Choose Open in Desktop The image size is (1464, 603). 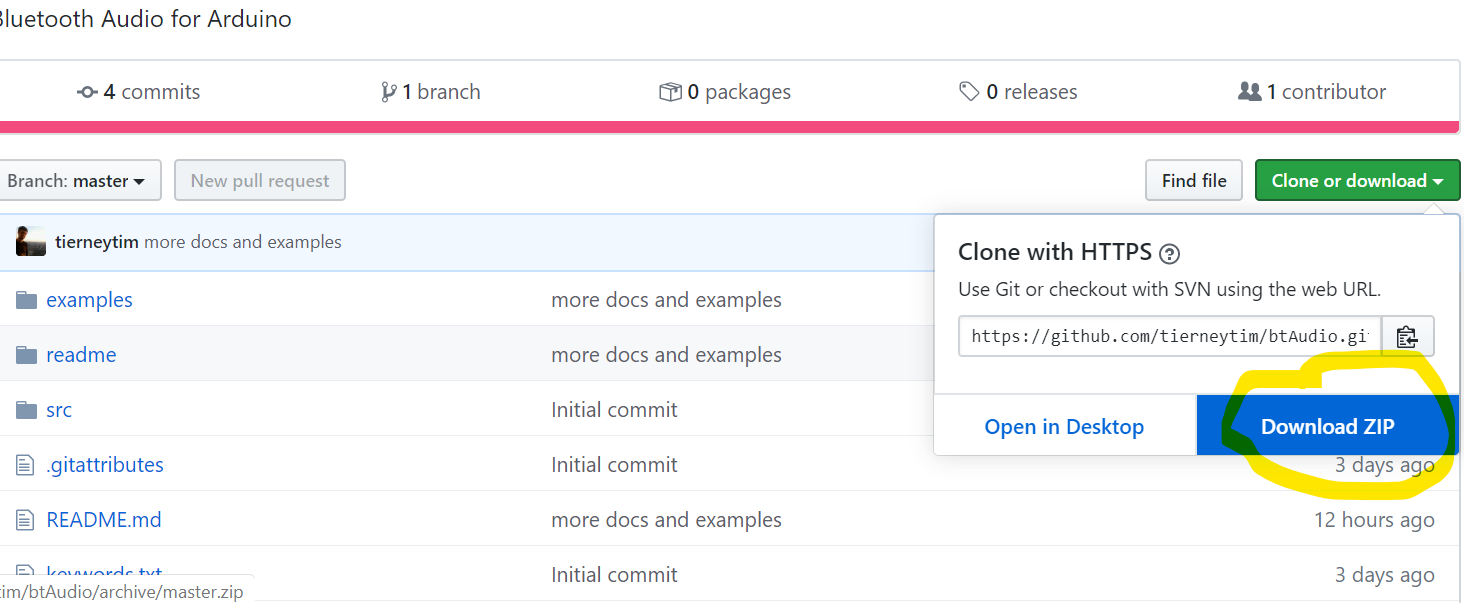1064,427
